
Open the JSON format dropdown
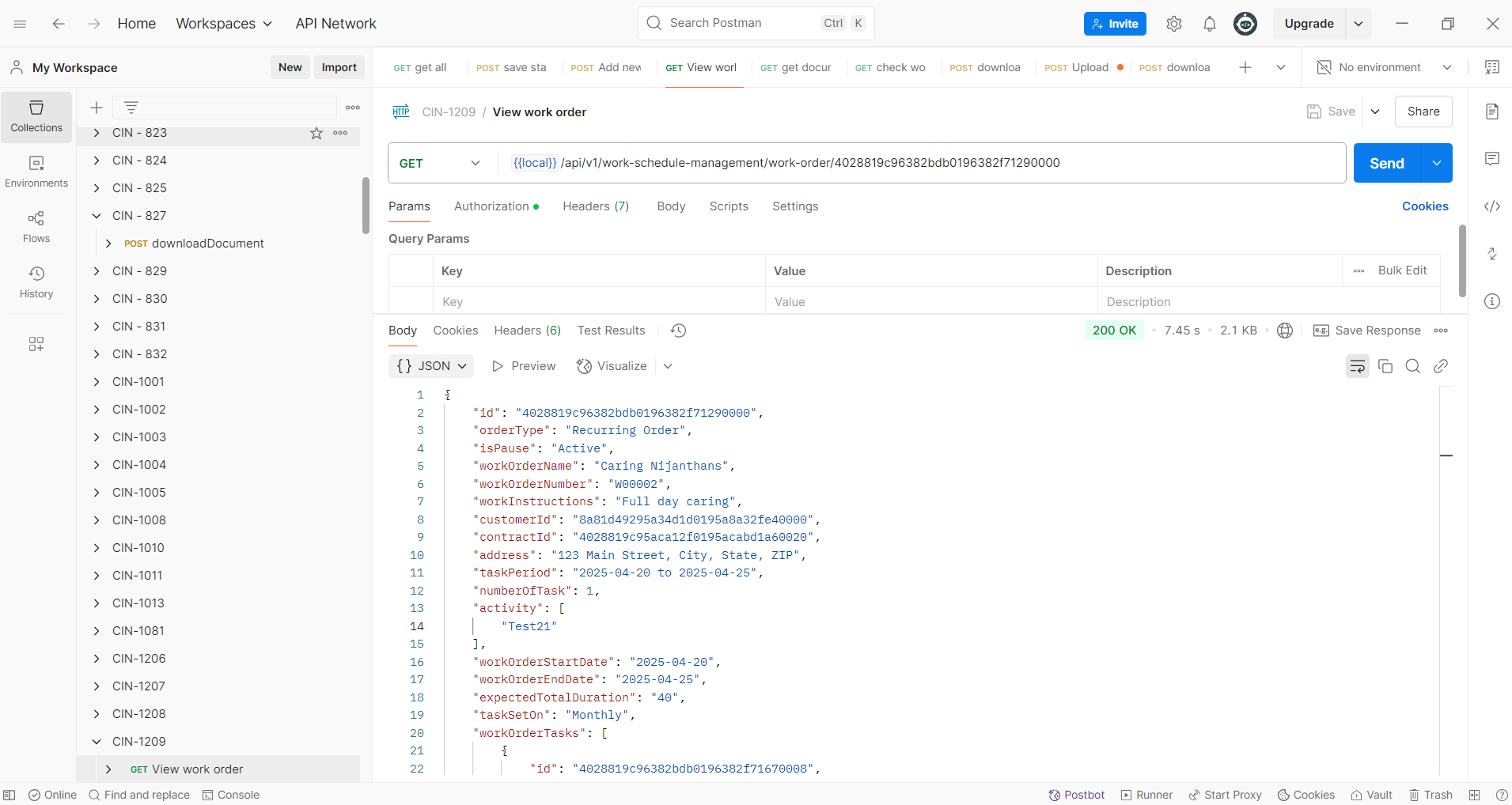(x=431, y=366)
